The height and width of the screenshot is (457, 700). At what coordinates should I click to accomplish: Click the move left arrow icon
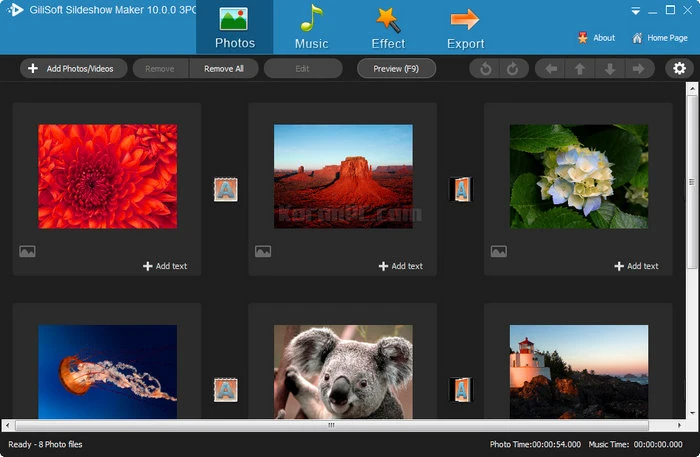pyautogui.click(x=549, y=68)
